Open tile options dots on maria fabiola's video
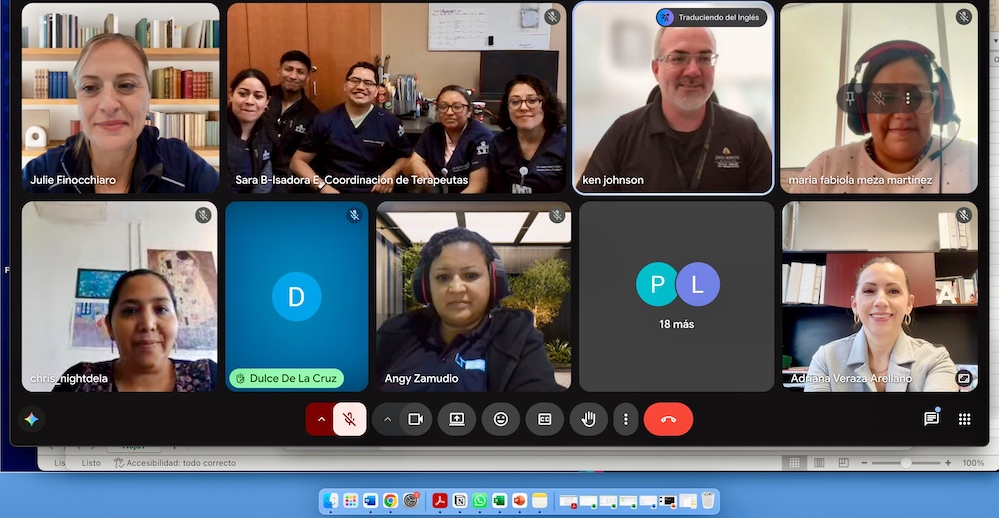Viewport: 999px width, 518px height. pos(907,98)
